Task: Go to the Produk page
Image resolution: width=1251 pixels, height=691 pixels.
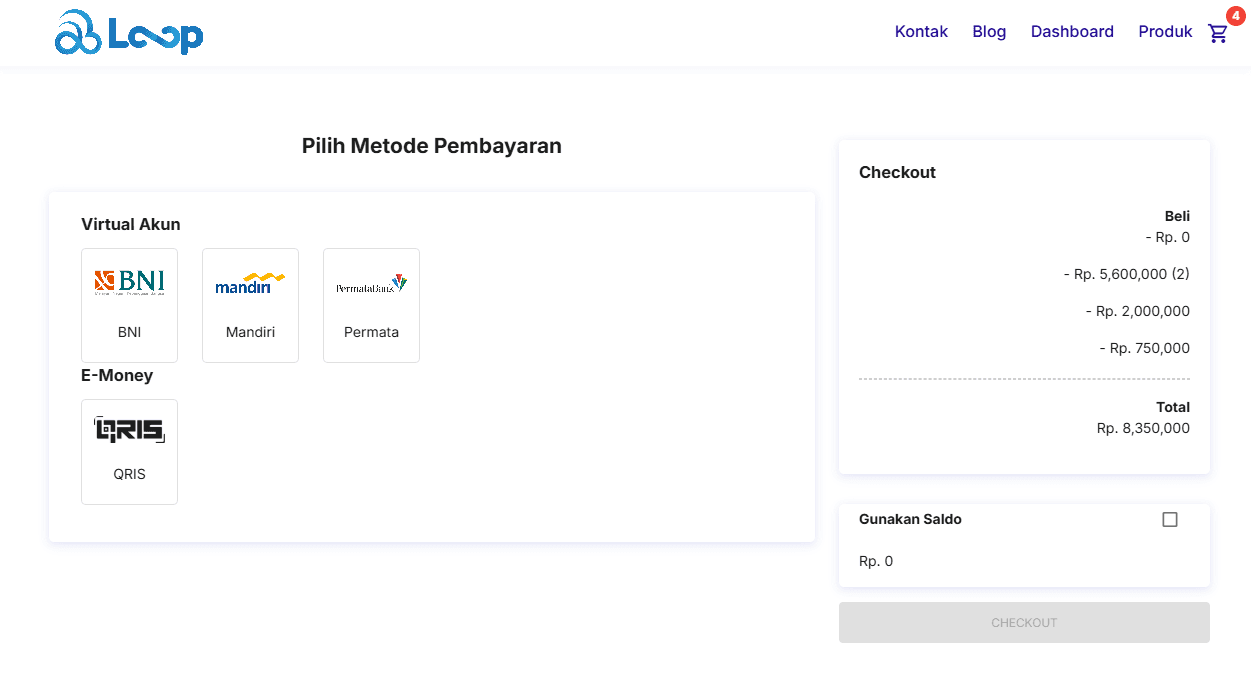Action: [x=1165, y=31]
